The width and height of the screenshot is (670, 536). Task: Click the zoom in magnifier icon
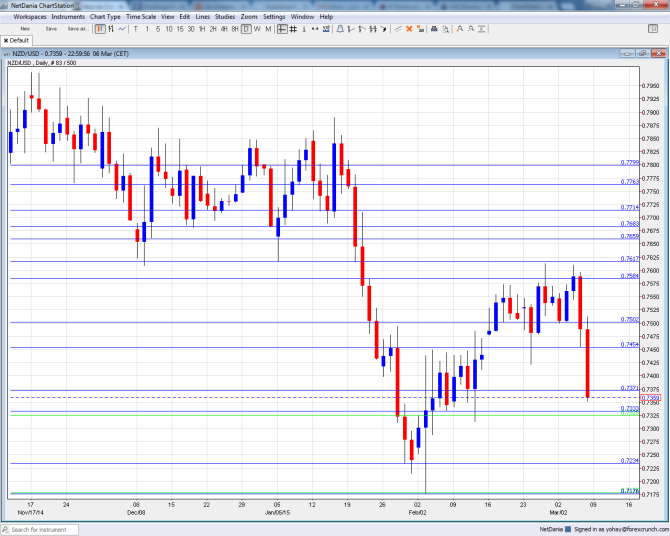(460, 29)
